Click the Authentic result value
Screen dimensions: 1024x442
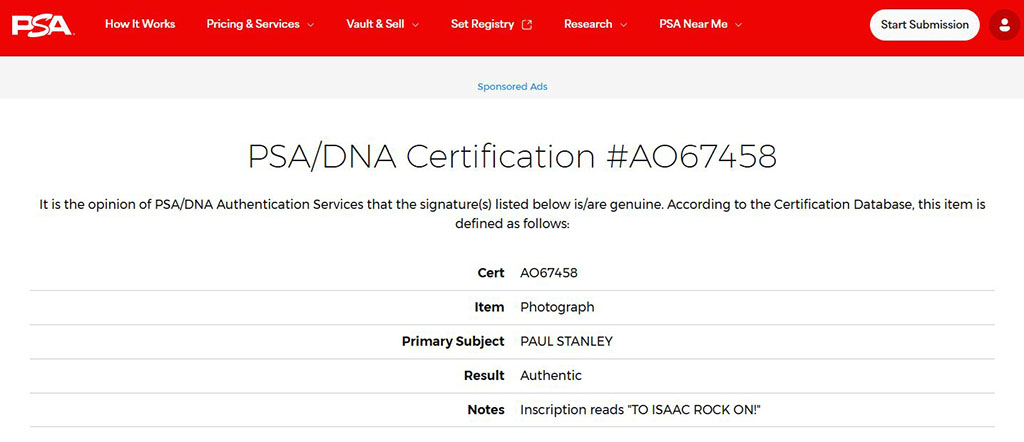pos(551,376)
